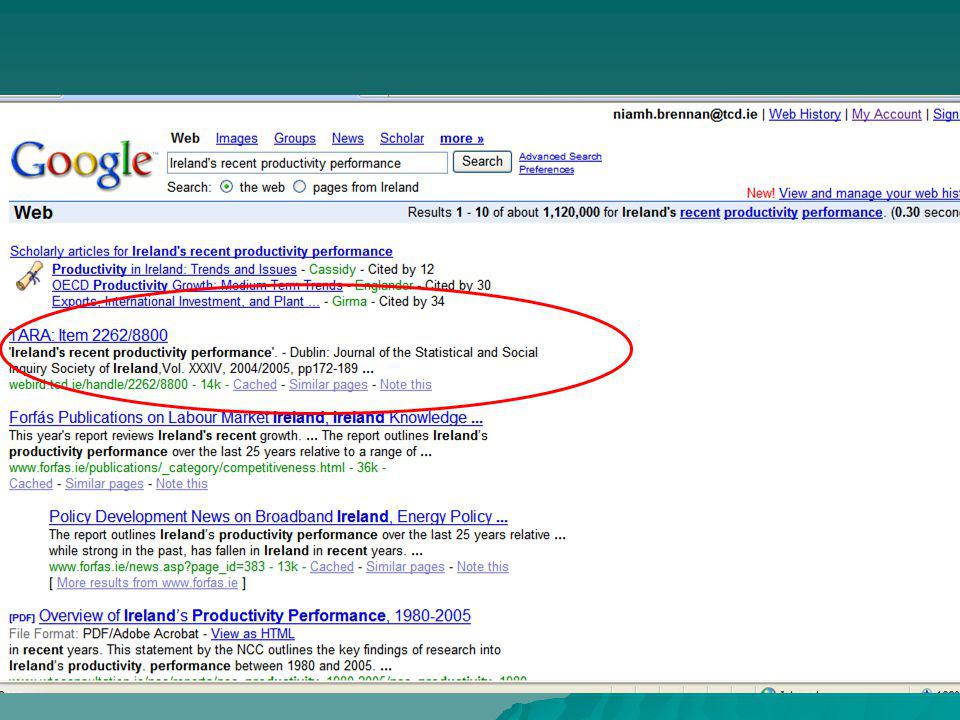Click Note this for TARA result
The width and height of the screenshot is (960, 720).
tap(405, 384)
